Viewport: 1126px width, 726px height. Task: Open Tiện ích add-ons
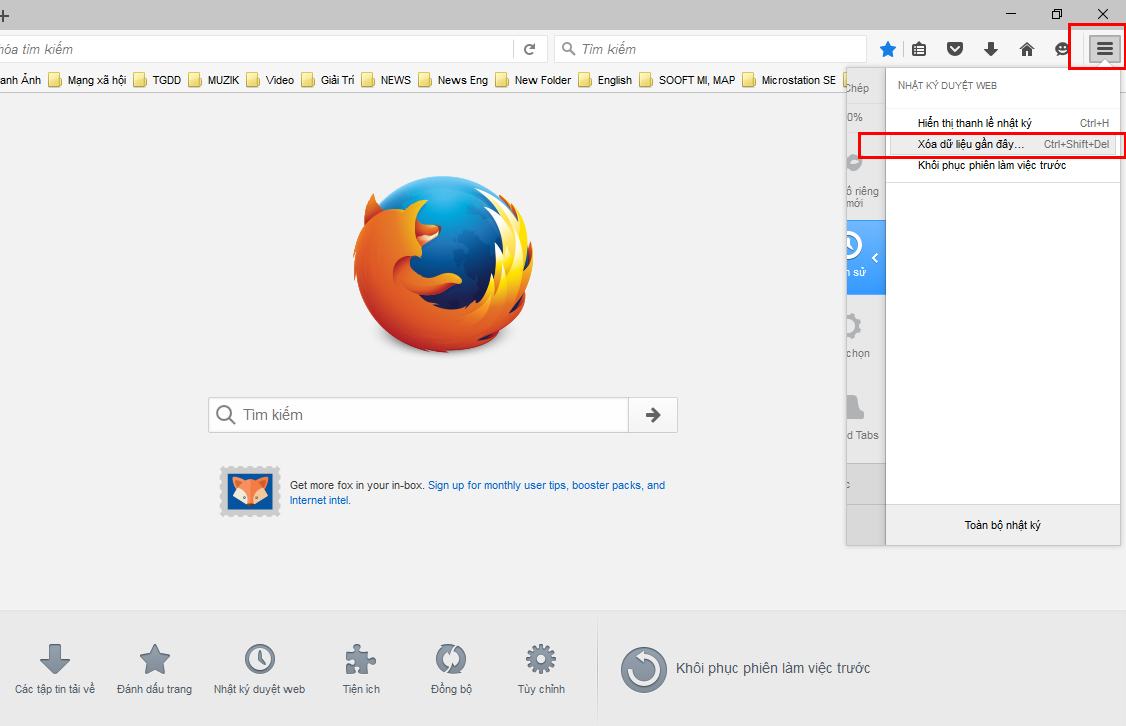[361, 669]
